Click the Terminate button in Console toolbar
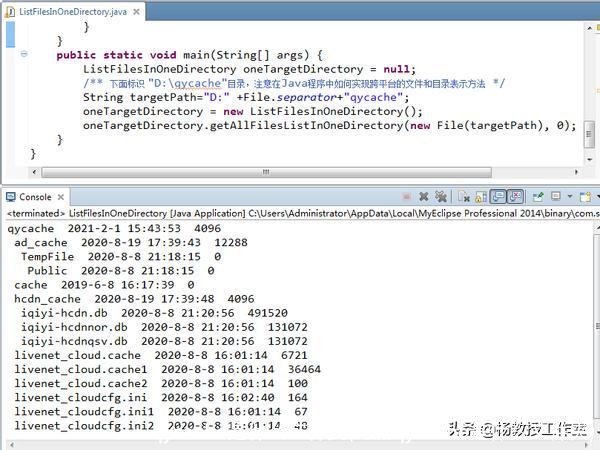600x450 pixels. tap(406, 197)
